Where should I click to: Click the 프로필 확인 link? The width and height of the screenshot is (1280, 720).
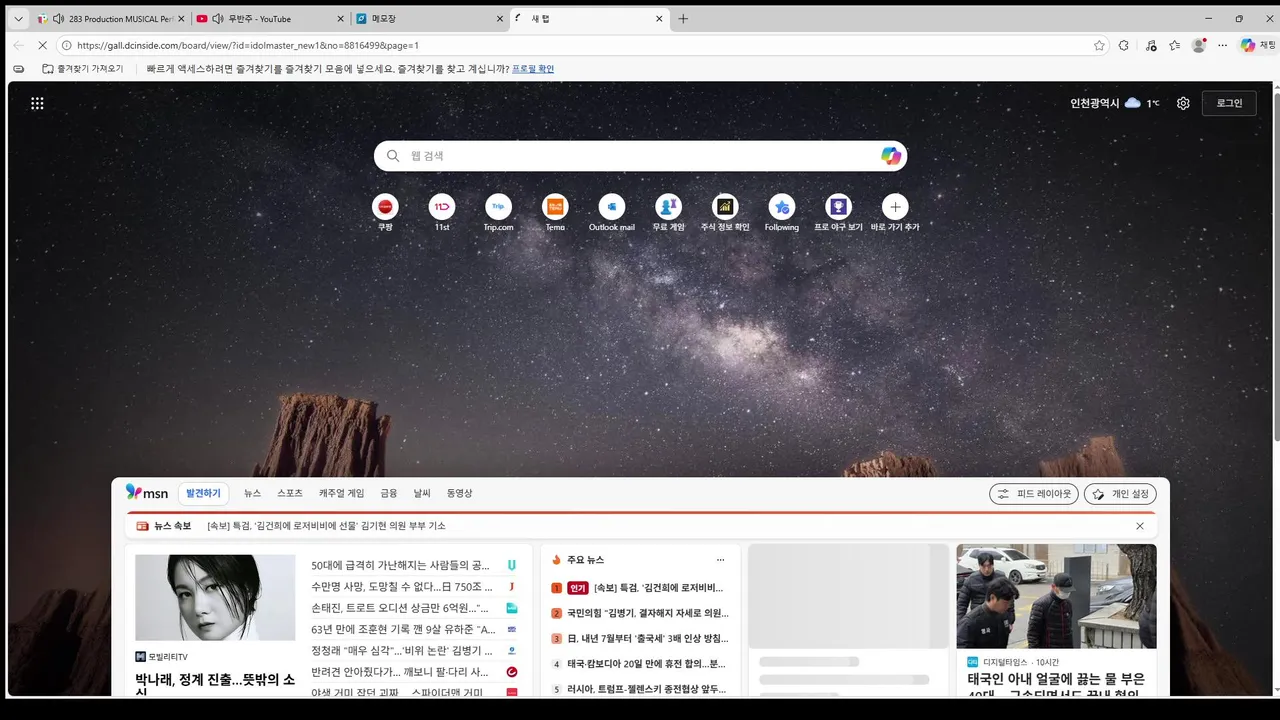pyautogui.click(x=533, y=69)
